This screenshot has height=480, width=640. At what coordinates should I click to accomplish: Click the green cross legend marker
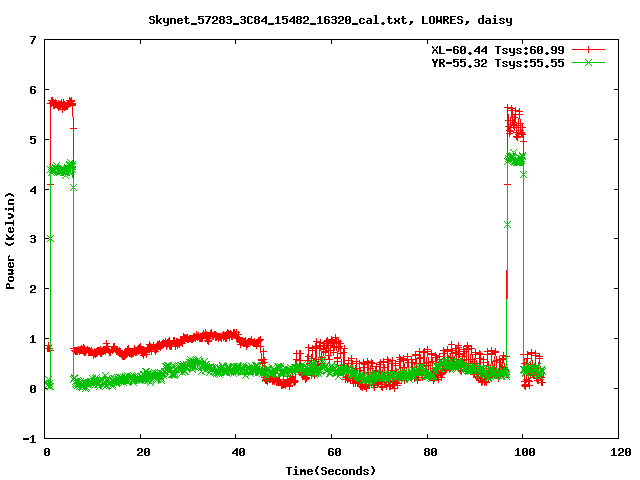tap(588, 62)
